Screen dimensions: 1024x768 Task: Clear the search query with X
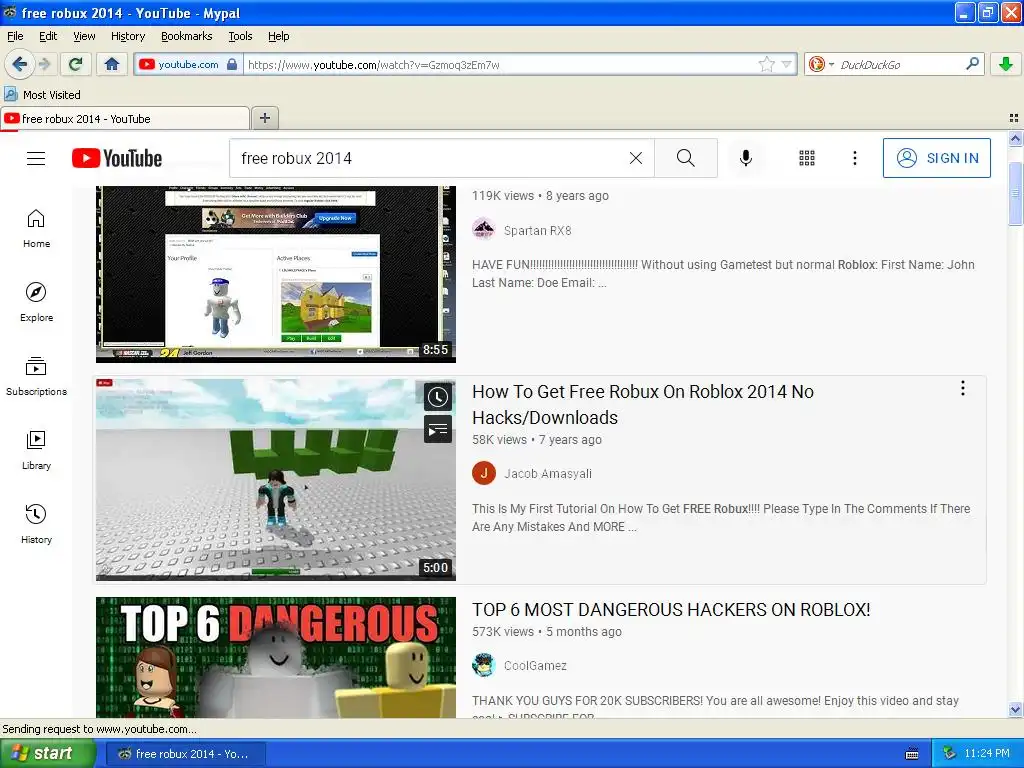(x=635, y=158)
